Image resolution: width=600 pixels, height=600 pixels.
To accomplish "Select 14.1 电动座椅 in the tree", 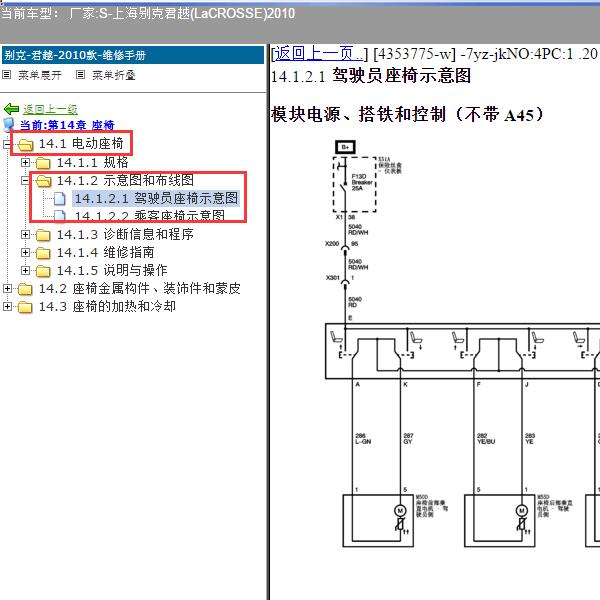I will click(81, 143).
